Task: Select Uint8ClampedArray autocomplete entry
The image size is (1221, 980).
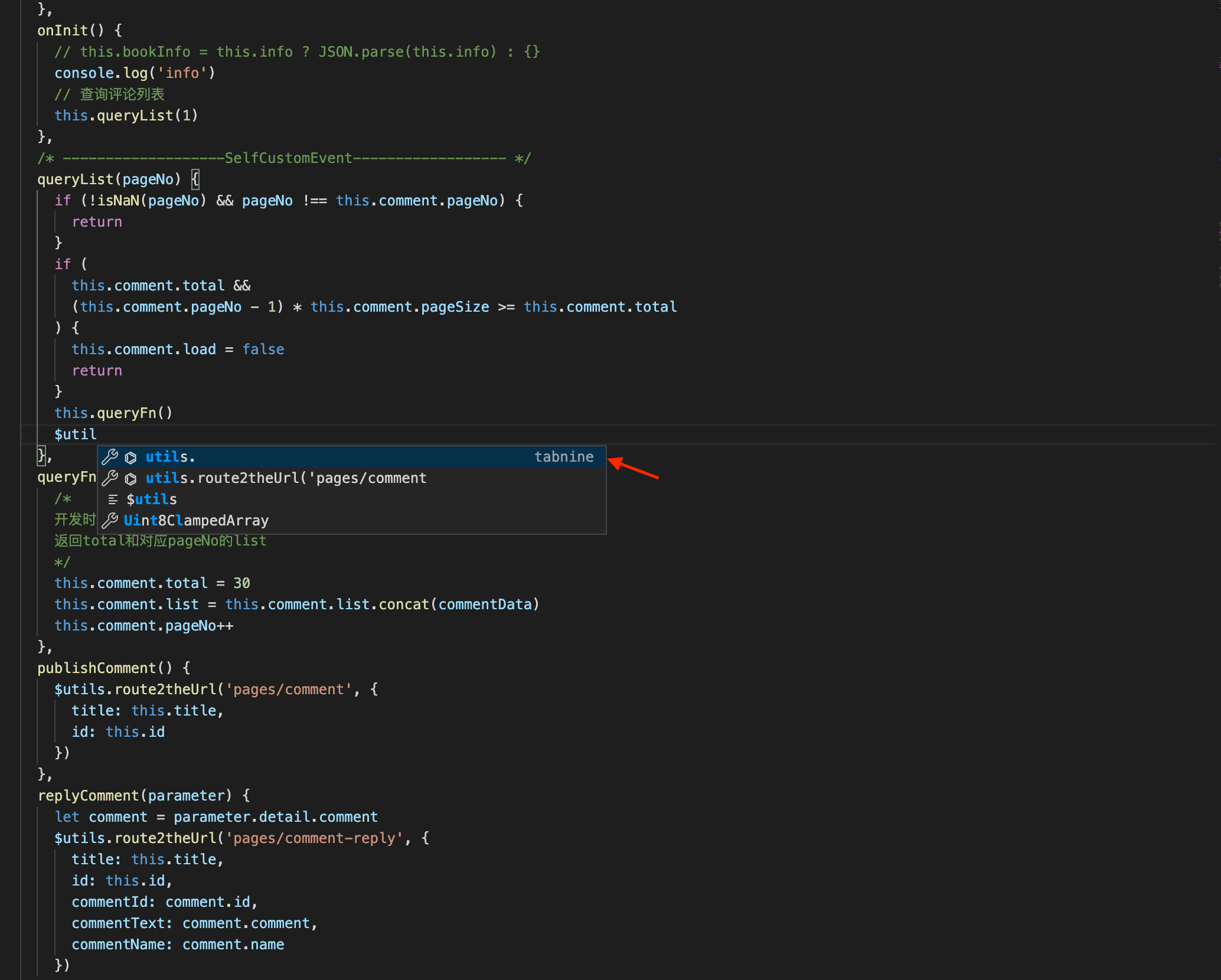Action: (352, 521)
